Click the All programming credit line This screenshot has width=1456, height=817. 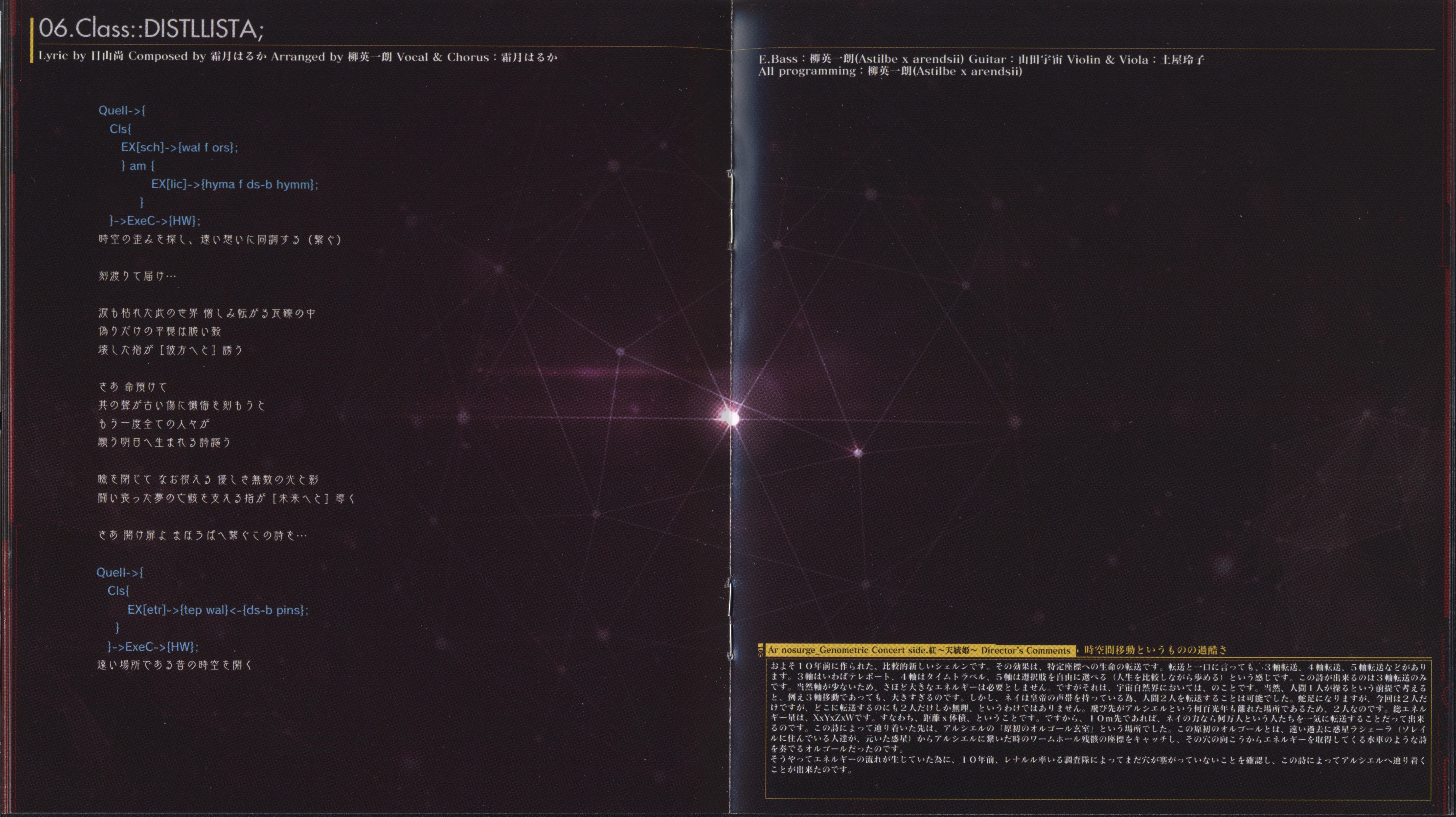click(x=890, y=72)
